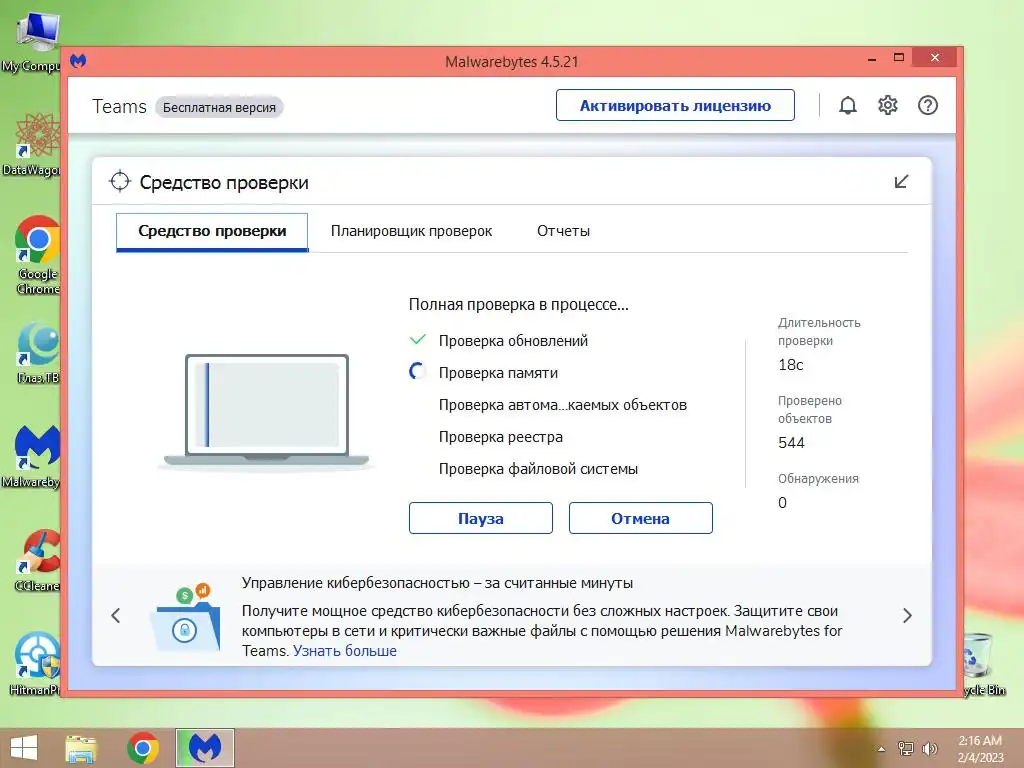Viewport: 1024px width, 768px height.
Task: Pause the scan with Пауза button
Action: click(x=481, y=518)
